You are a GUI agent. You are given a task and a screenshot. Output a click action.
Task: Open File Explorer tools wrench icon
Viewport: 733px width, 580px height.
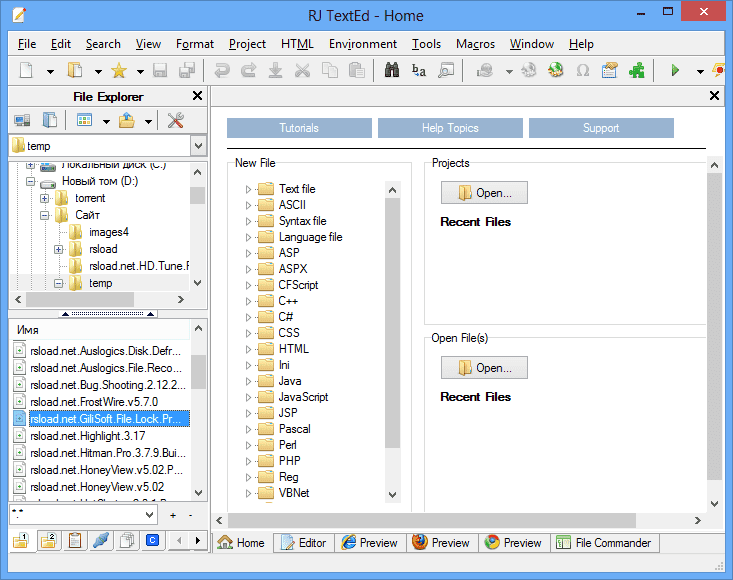[x=176, y=121]
